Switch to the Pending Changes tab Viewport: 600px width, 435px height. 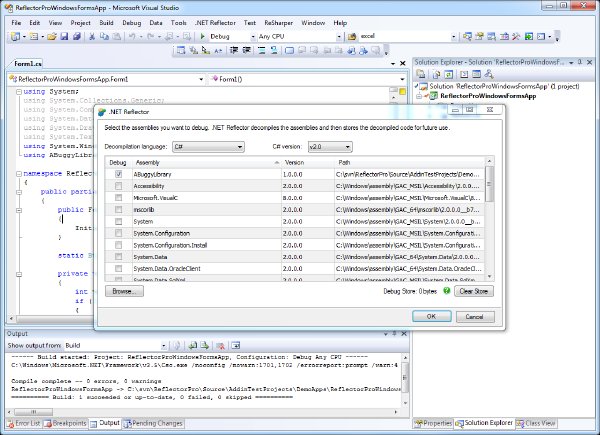pos(153,423)
